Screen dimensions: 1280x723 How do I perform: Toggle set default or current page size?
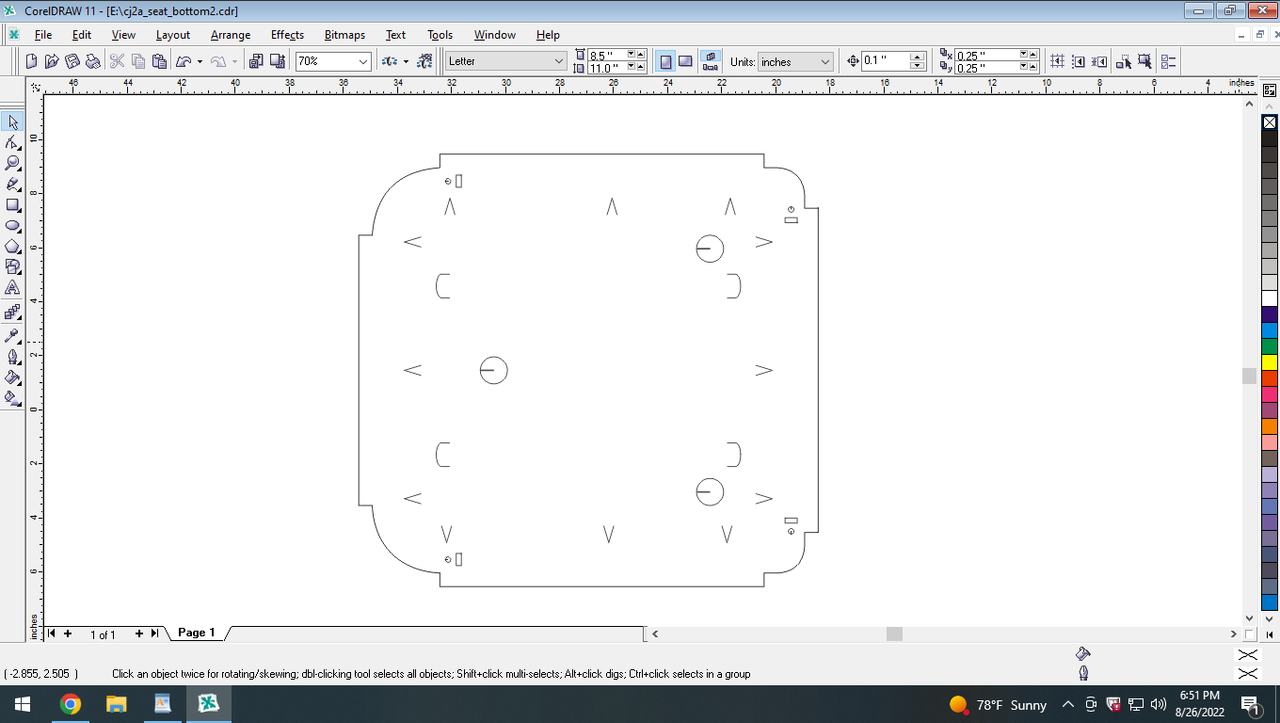tap(711, 61)
